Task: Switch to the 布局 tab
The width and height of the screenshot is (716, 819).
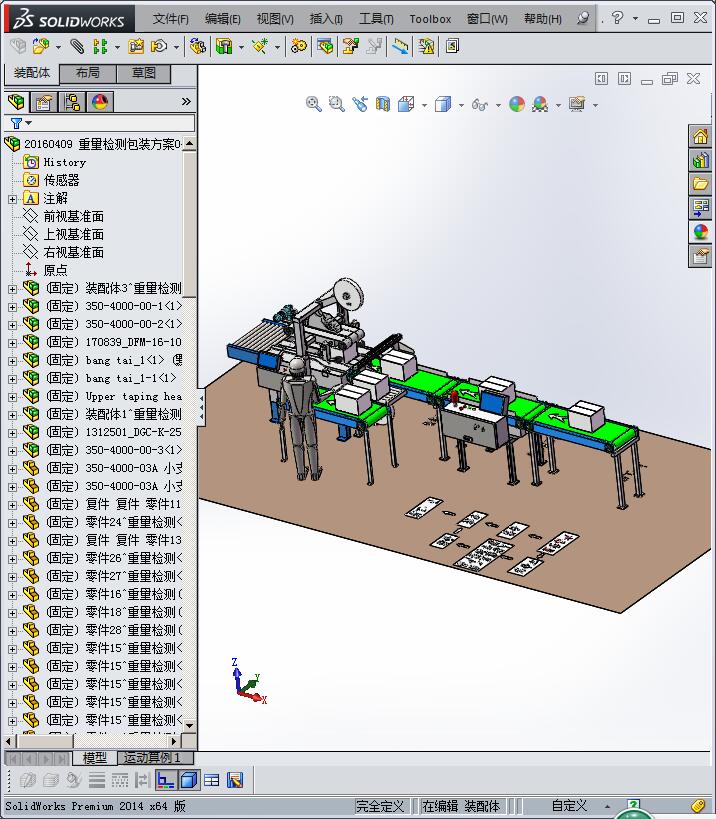Action: pos(88,73)
